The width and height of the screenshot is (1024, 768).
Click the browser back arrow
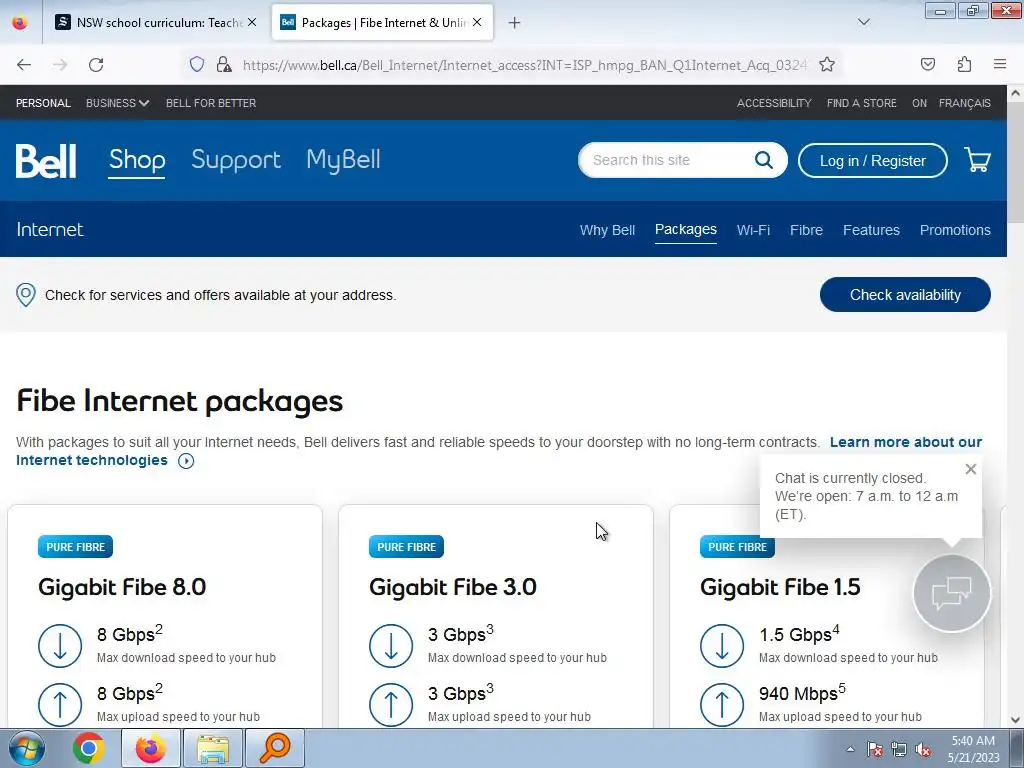(x=24, y=65)
